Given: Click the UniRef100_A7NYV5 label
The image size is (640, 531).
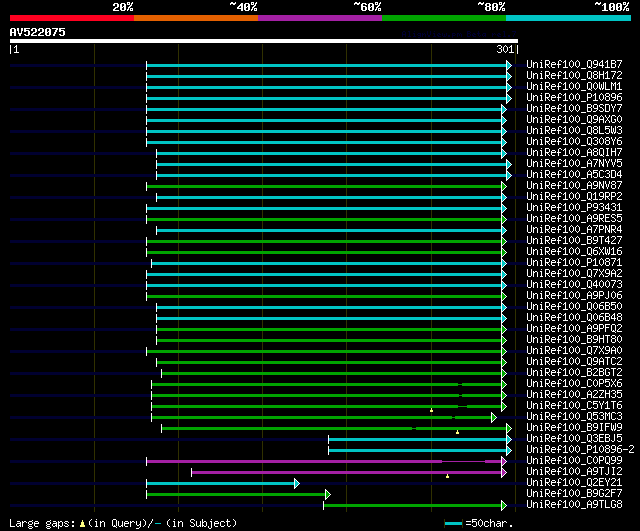Looking at the screenshot, I should click(574, 164).
